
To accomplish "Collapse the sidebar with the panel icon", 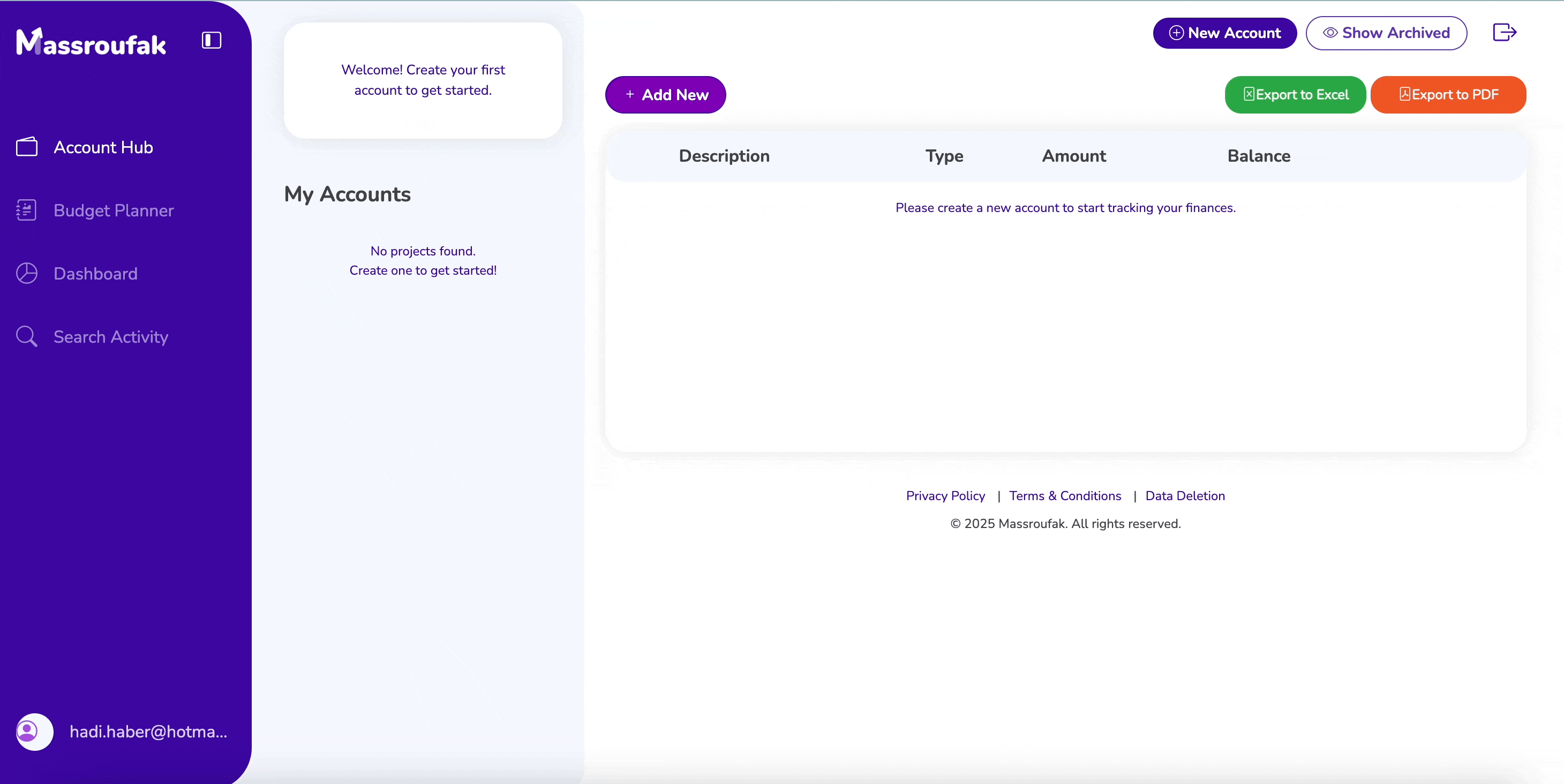I will 210,40.
